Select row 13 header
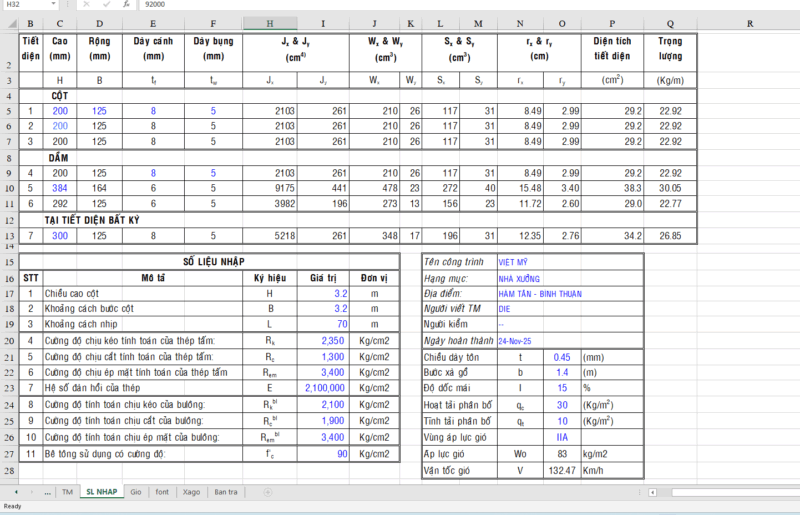The width and height of the screenshot is (800, 515). (x=9, y=236)
